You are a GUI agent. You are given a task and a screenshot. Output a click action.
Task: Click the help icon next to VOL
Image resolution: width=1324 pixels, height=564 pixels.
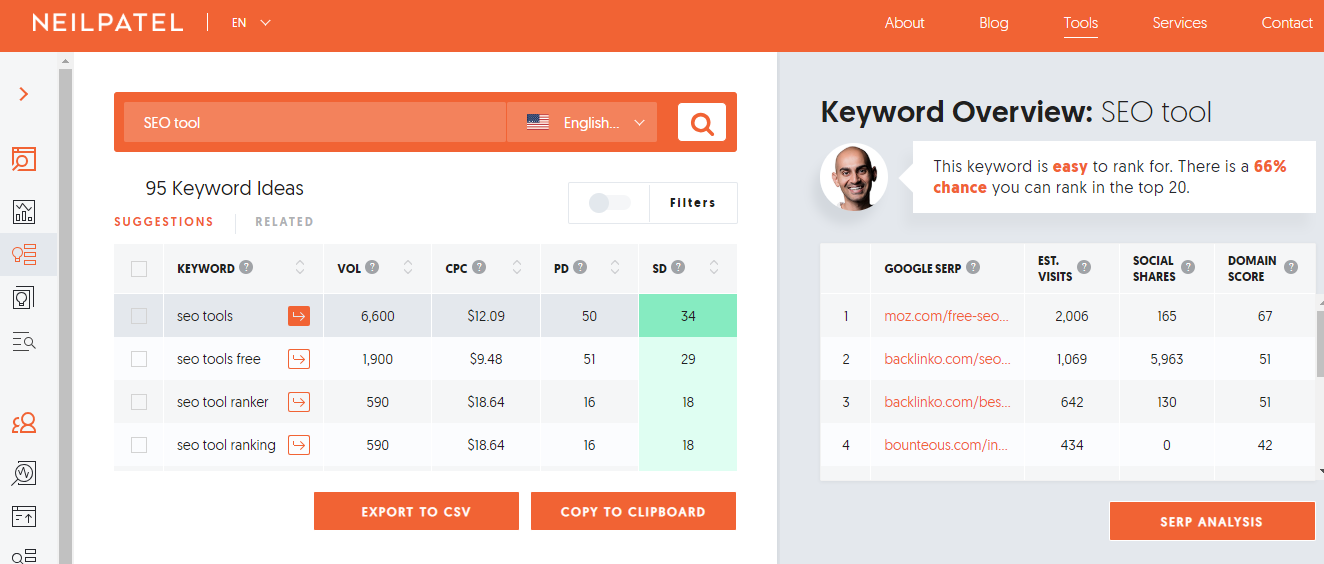point(372,268)
